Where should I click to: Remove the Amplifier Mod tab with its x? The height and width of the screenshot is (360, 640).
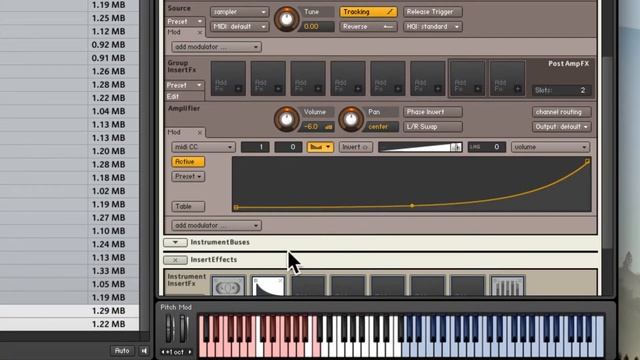pos(200,132)
